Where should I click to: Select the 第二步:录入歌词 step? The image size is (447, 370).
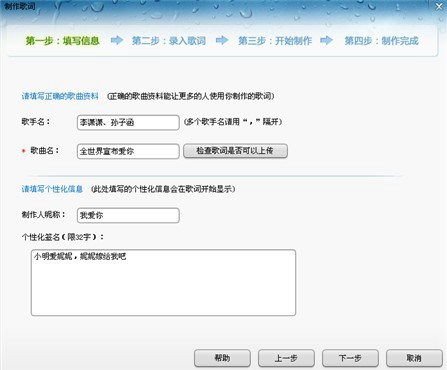click(x=169, y=41)
